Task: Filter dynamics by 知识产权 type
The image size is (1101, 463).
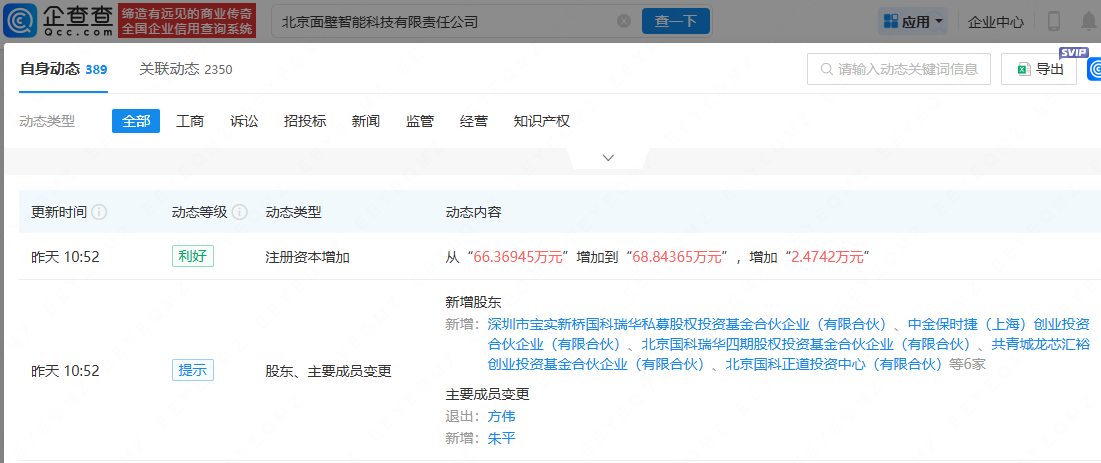Action: [541, 121]
